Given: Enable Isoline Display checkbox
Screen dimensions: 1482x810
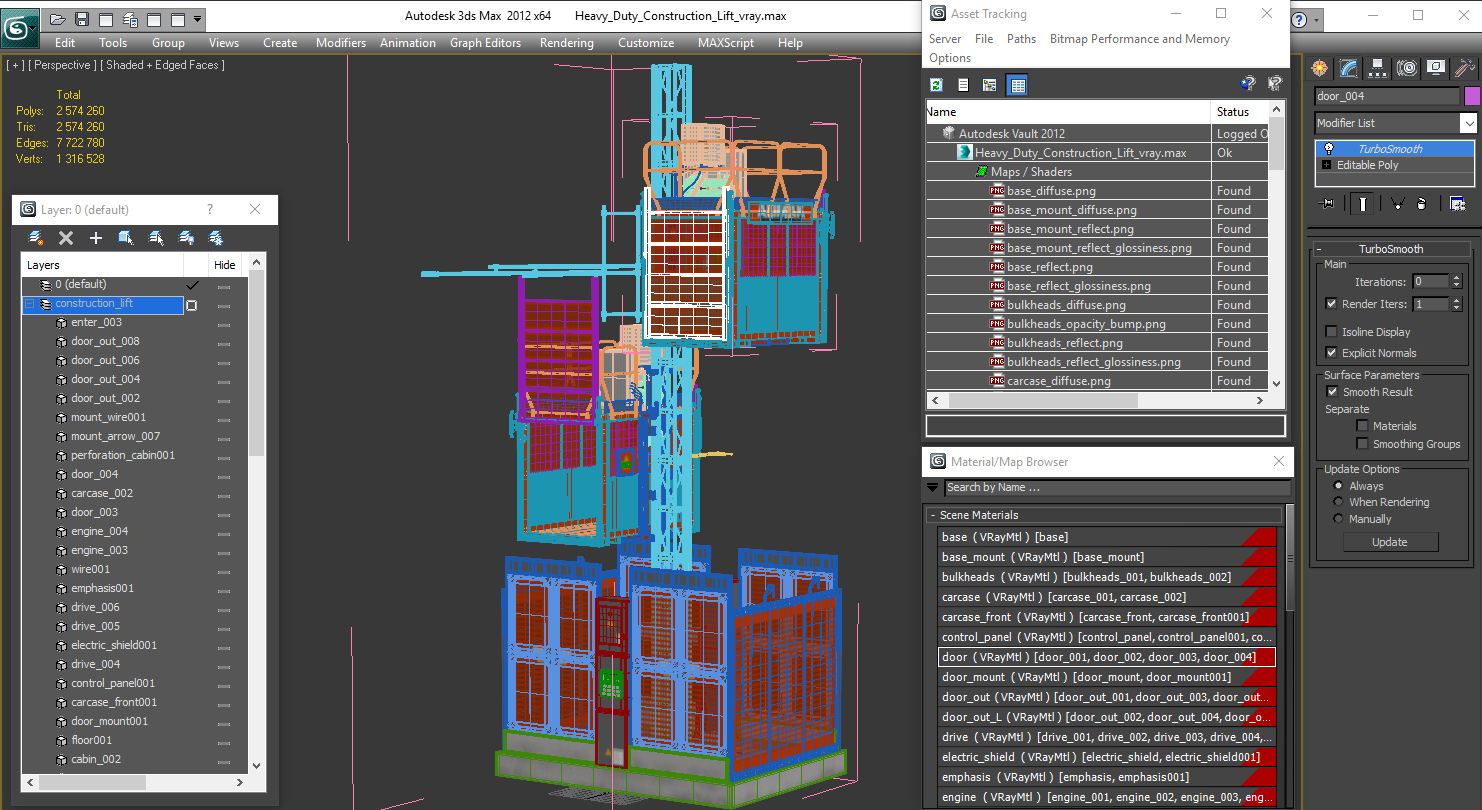Looking at the screenshot, I should 1331,332.
